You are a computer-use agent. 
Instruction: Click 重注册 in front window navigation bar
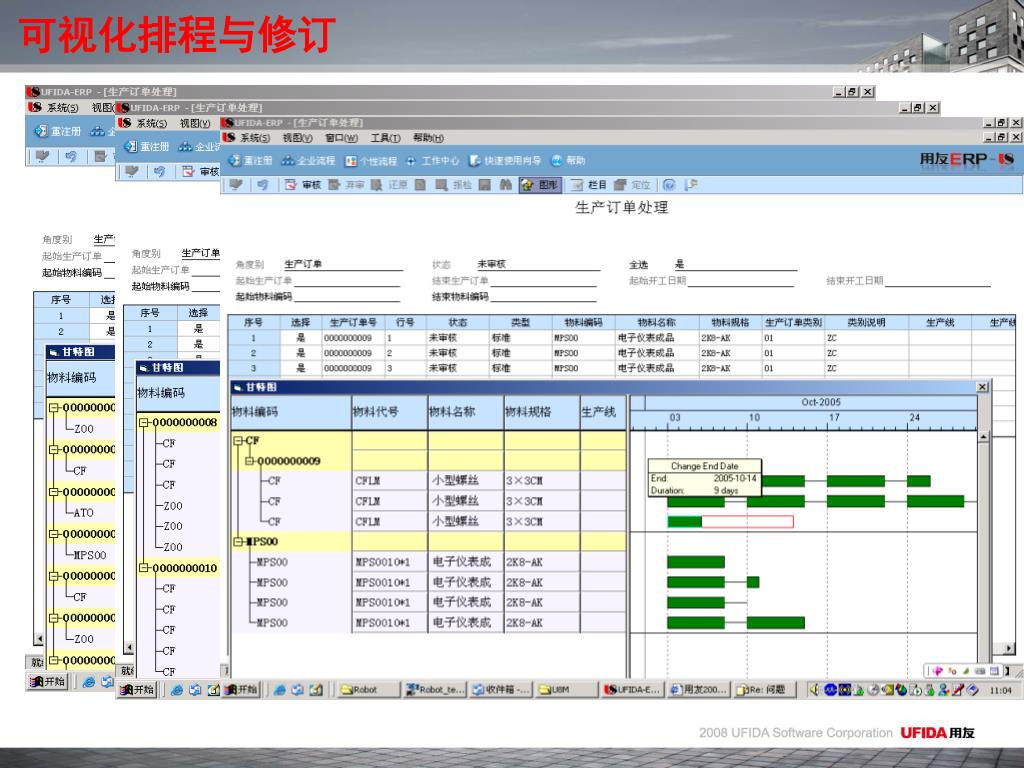click(250, 161)
